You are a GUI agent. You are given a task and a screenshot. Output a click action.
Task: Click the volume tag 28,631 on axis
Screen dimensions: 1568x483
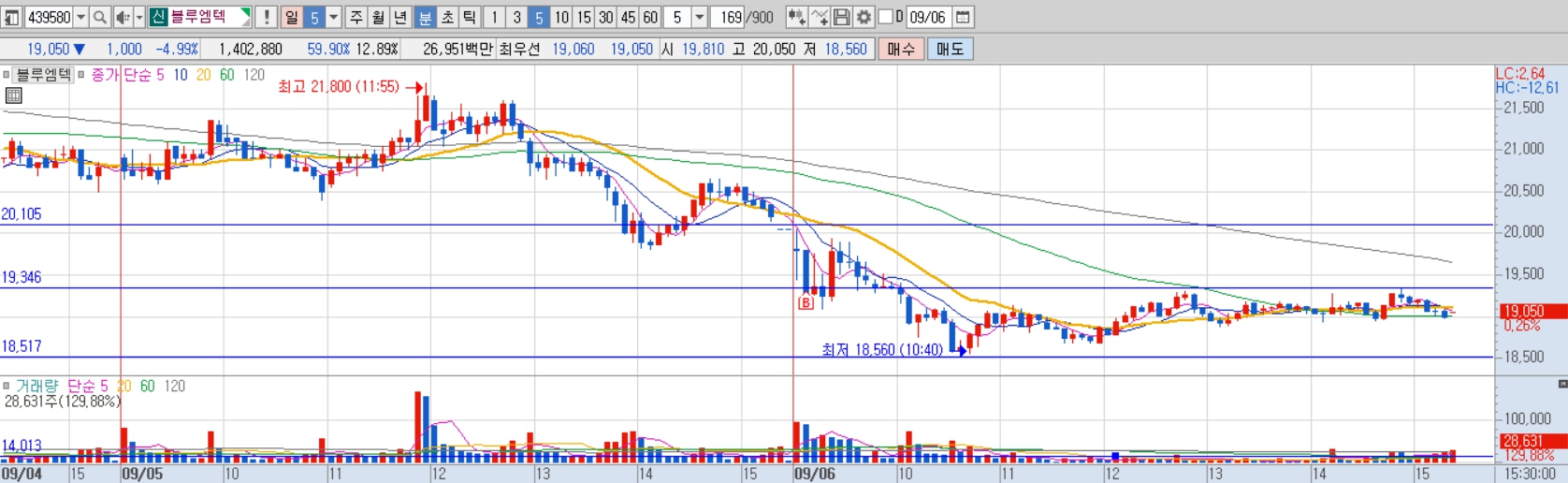click(1532, 440)
